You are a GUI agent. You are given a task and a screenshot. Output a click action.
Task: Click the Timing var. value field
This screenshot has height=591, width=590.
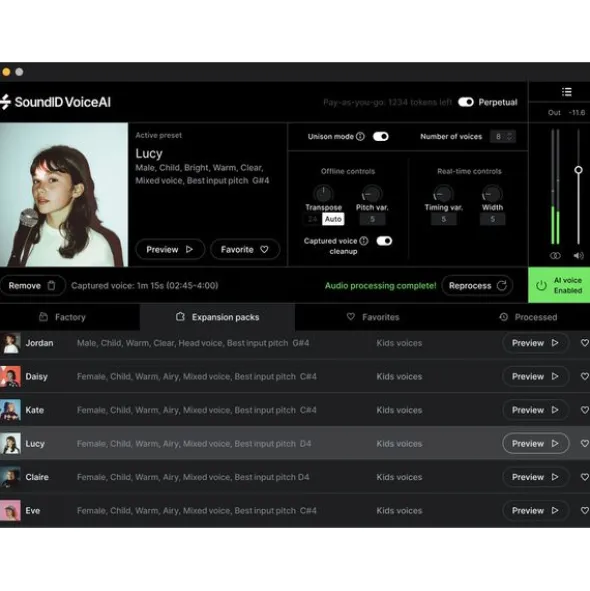click(443, 219)
